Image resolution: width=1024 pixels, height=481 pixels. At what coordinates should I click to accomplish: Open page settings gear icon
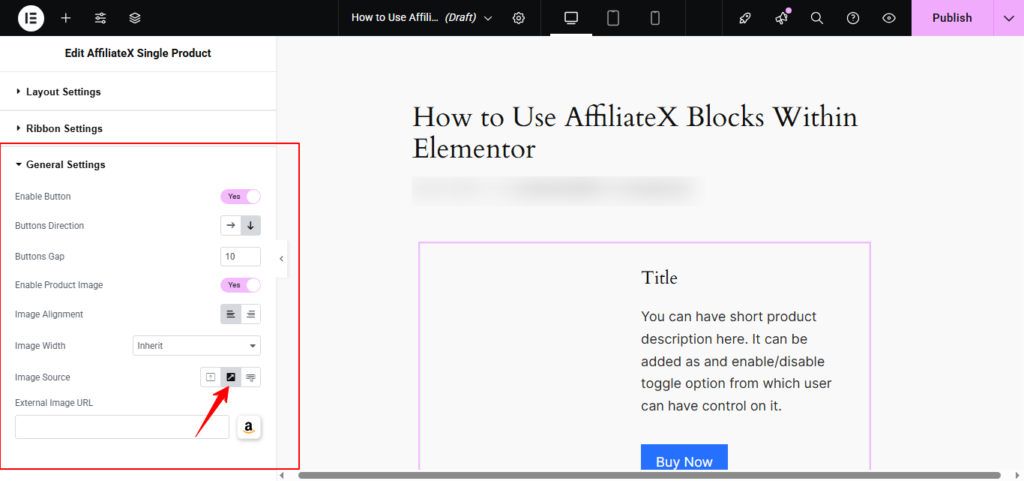pyautogui.click(x=518, y=18)
